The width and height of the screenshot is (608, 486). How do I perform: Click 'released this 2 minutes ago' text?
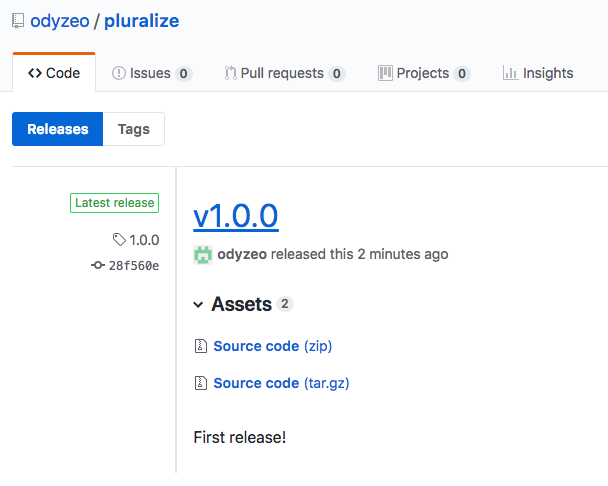click(x=359, y=254)
